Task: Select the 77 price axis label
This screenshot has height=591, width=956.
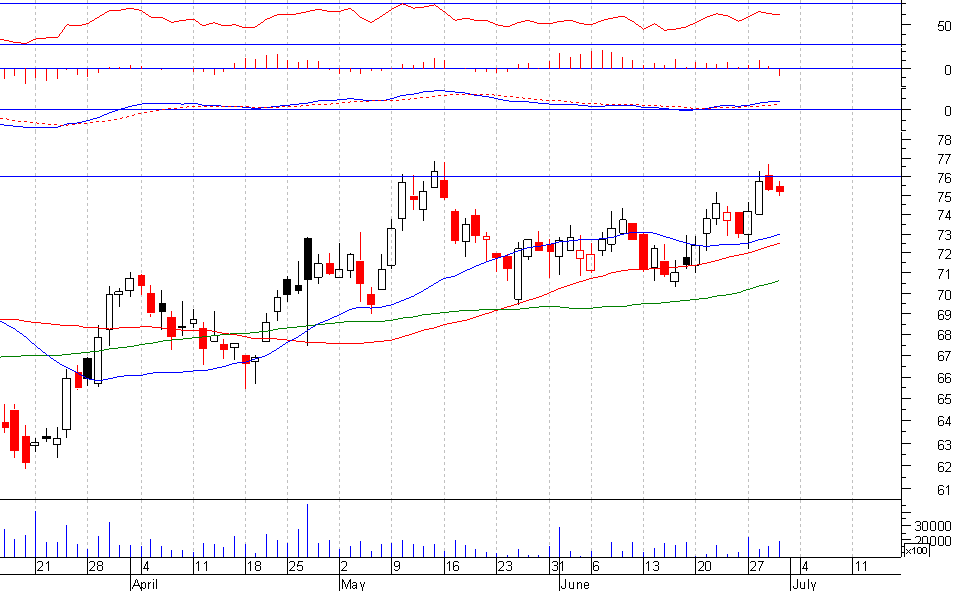Action: (x=944, y=159)
